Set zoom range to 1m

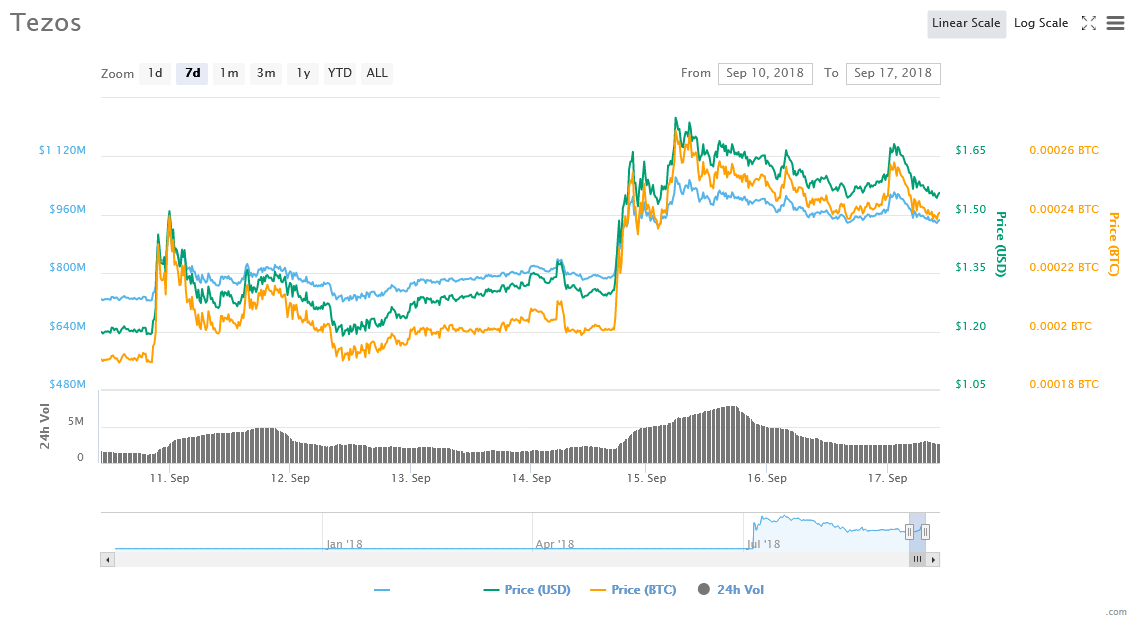coord(229,73)
